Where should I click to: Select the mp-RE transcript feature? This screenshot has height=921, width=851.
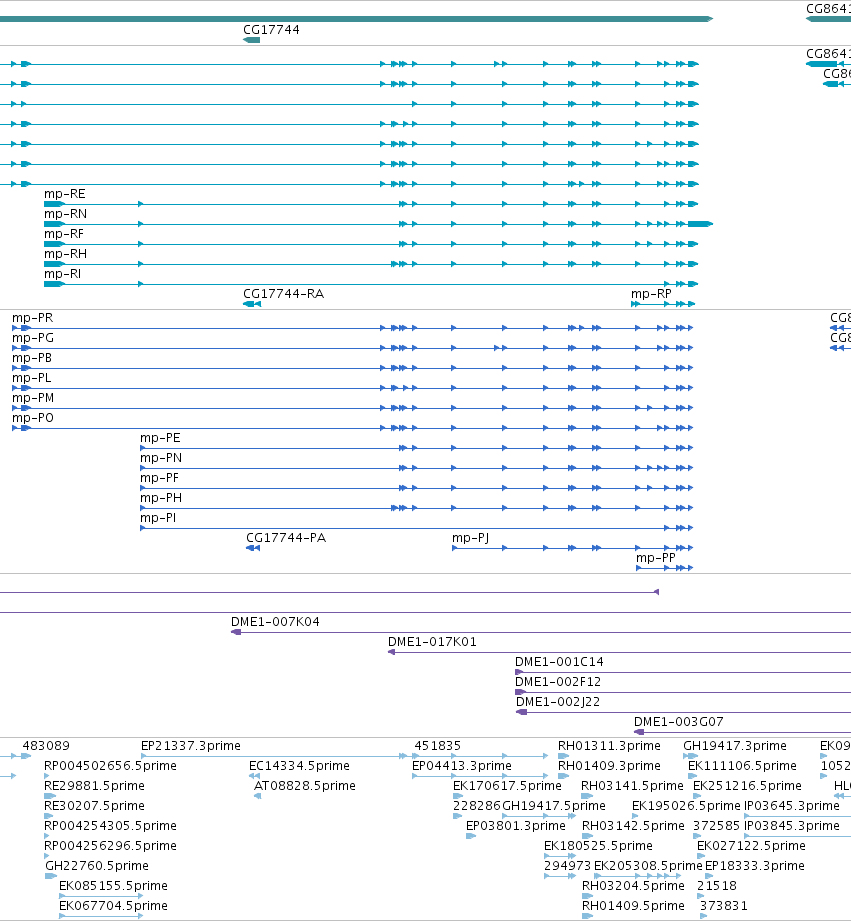tap(371, 204)
